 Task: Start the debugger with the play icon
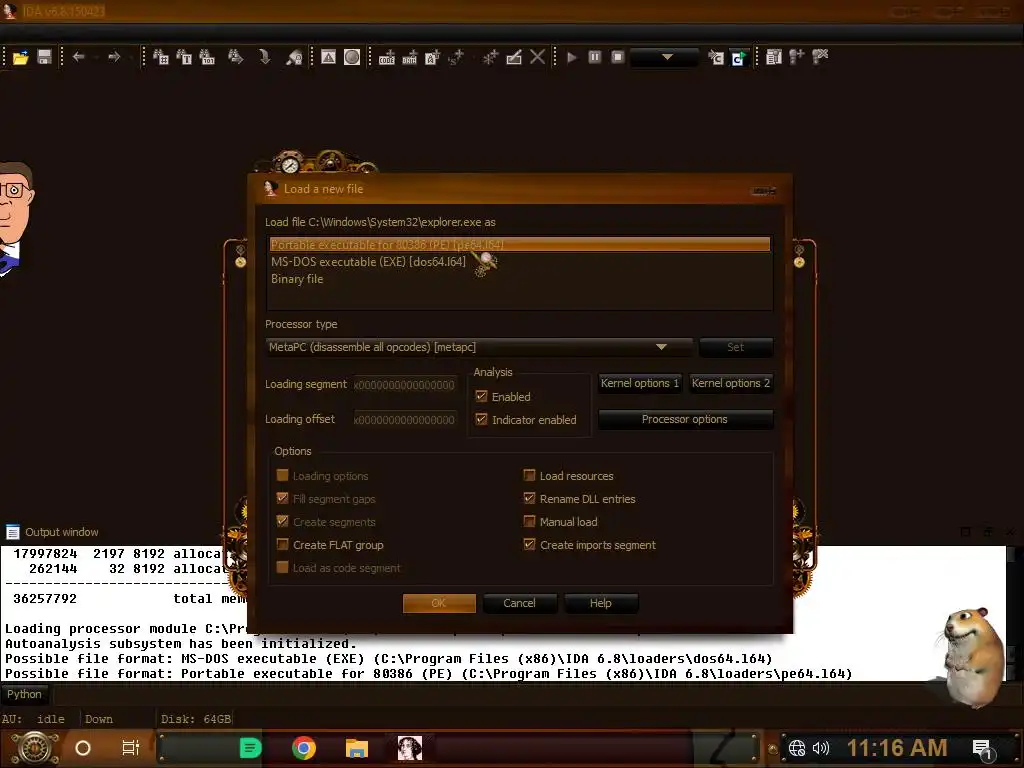tap(571, 57)
